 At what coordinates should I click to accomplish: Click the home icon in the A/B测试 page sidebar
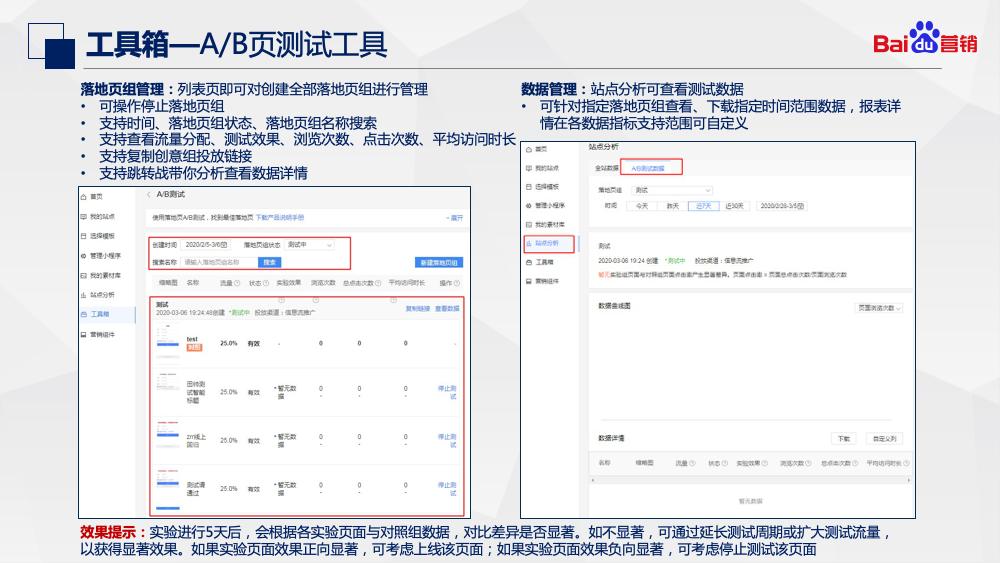pos(84,197)
